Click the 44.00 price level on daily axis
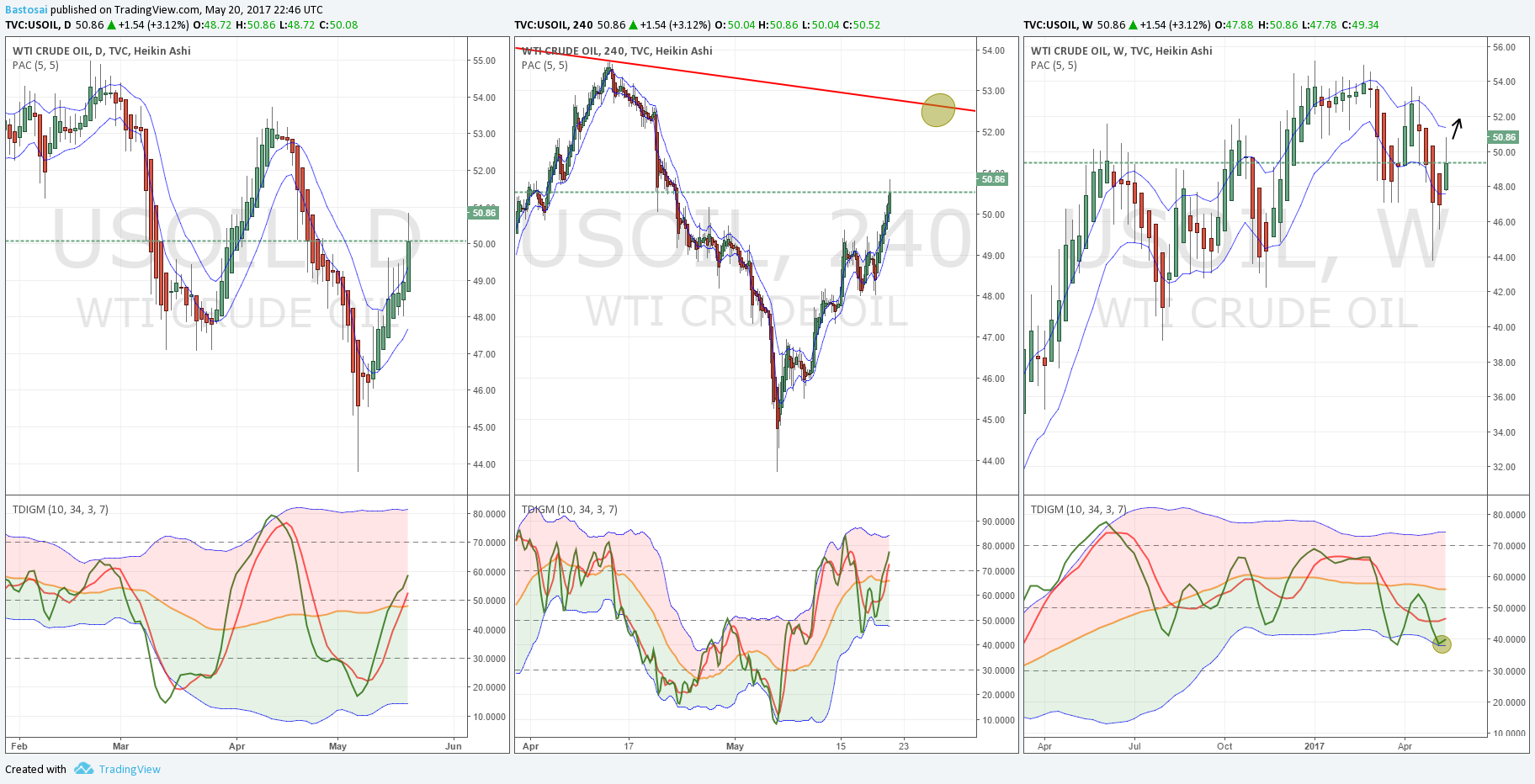The height and width of the screenshot is (784, 1535). (484, 464)
